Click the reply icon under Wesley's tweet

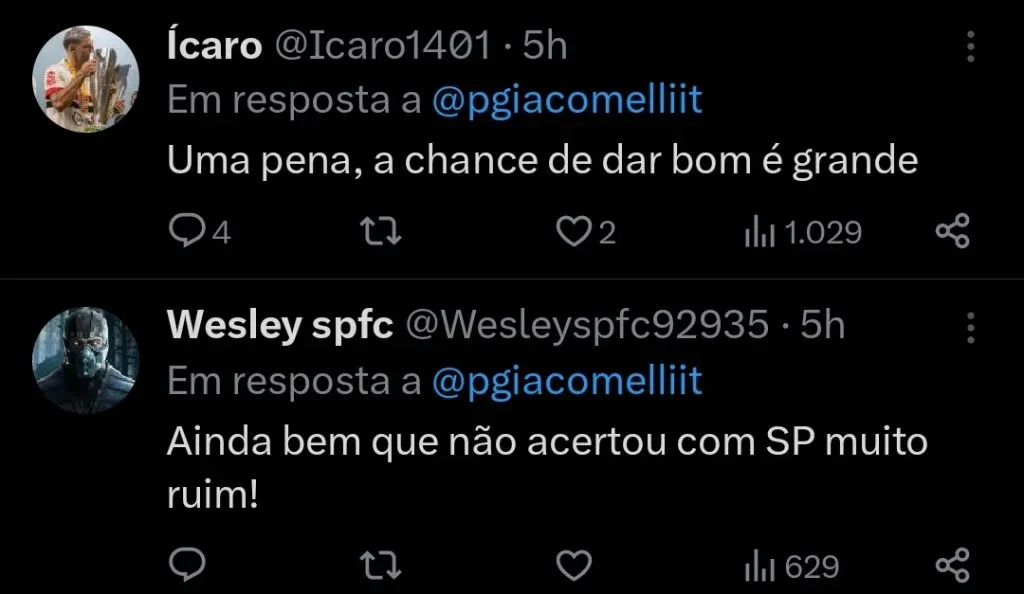(x=190, y=563)
